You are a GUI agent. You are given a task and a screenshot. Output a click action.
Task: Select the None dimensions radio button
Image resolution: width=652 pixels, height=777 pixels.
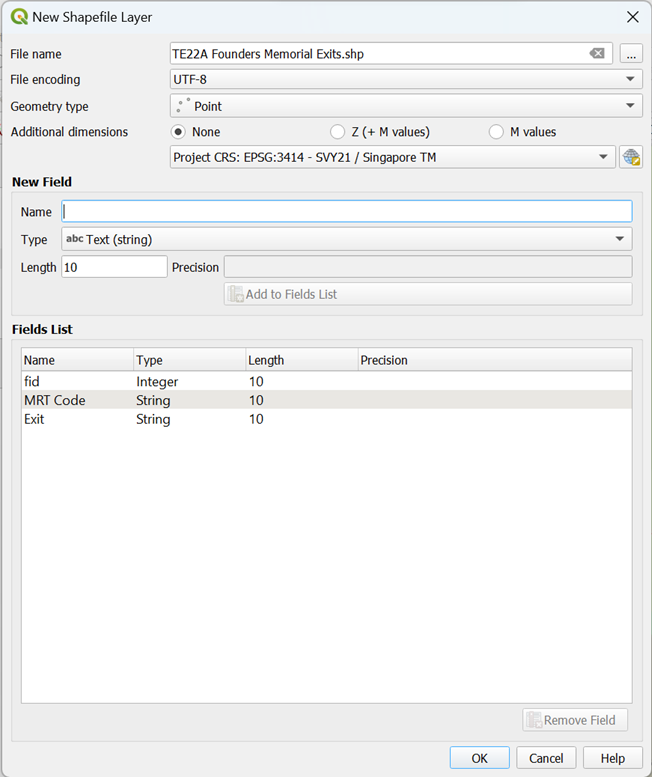179,132
